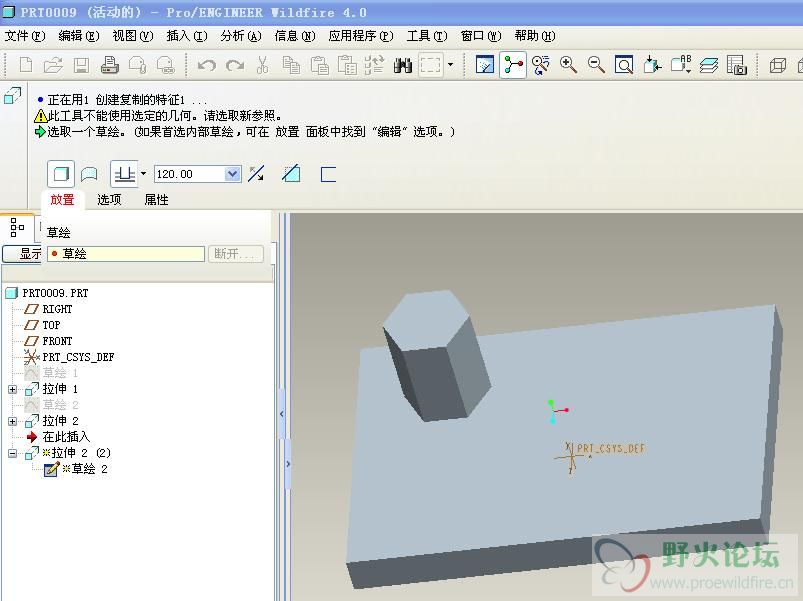The image size is (803, 601).
Task: Select PRT_CSYS_DEF in the model tree
Action: (78, 357)
